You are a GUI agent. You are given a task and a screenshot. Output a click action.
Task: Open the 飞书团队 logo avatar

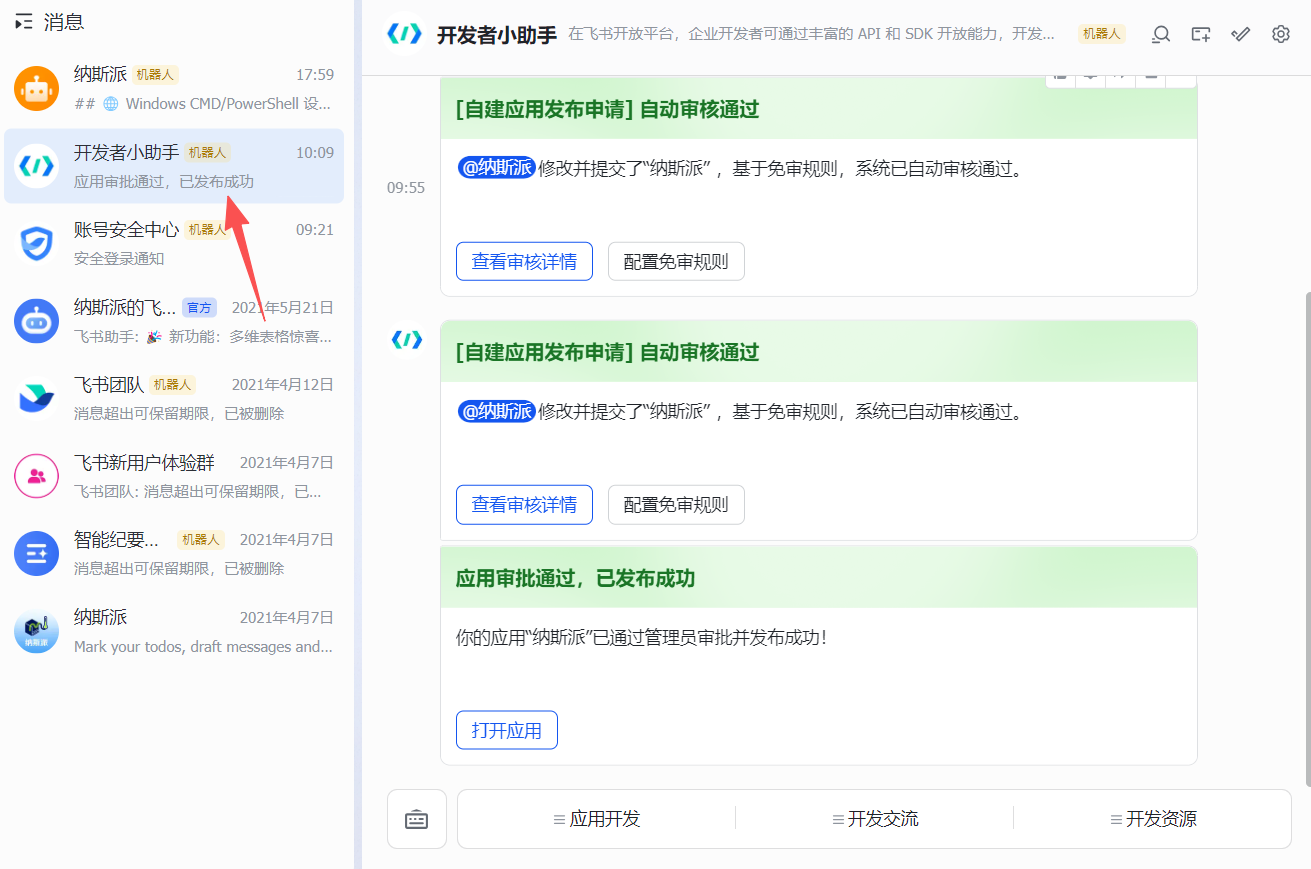click(37, 398)
